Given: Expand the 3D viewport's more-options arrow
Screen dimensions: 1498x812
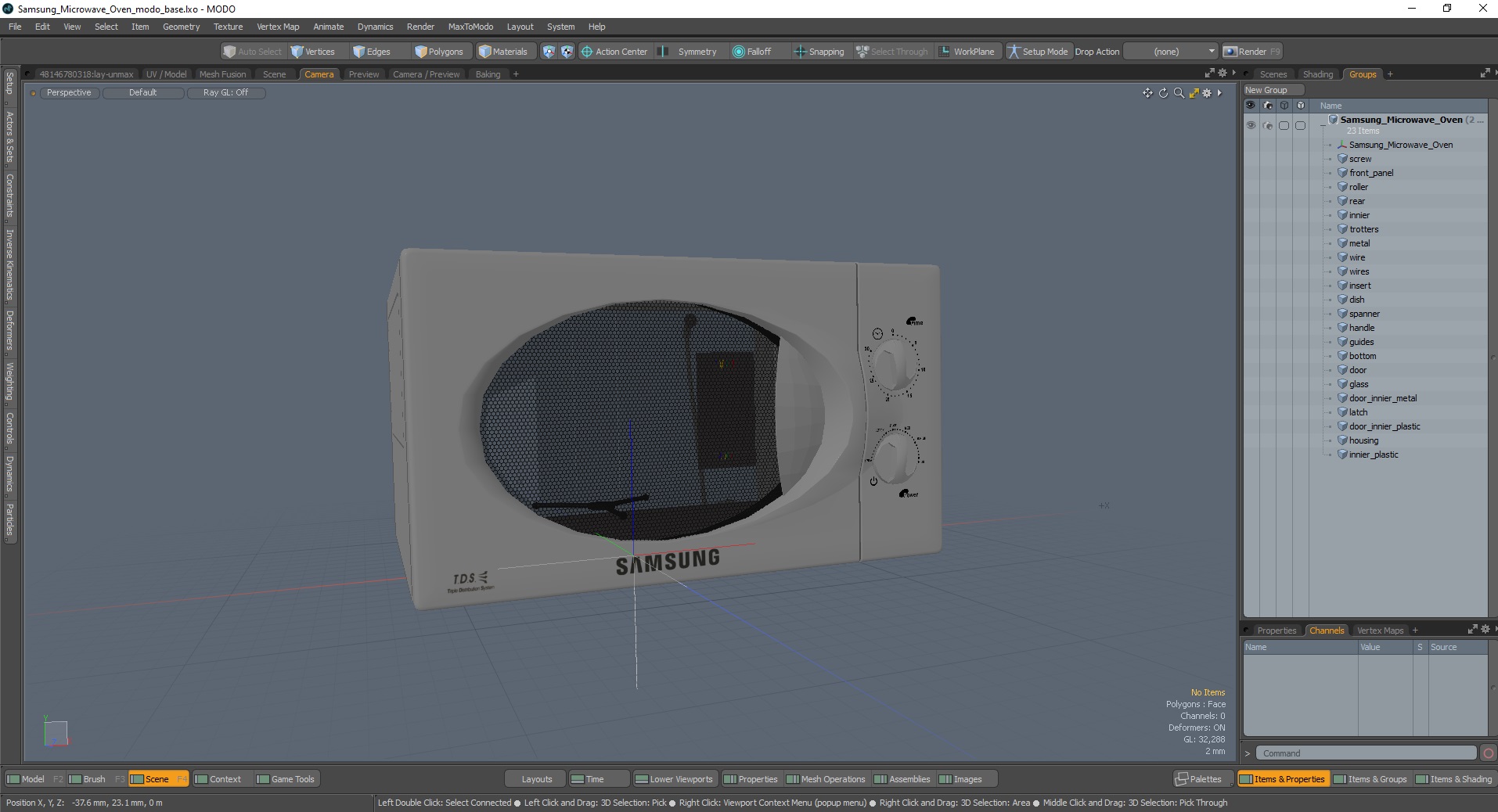Looking at the screenshot, I should pyautogui.click(x=1219, y=93).
